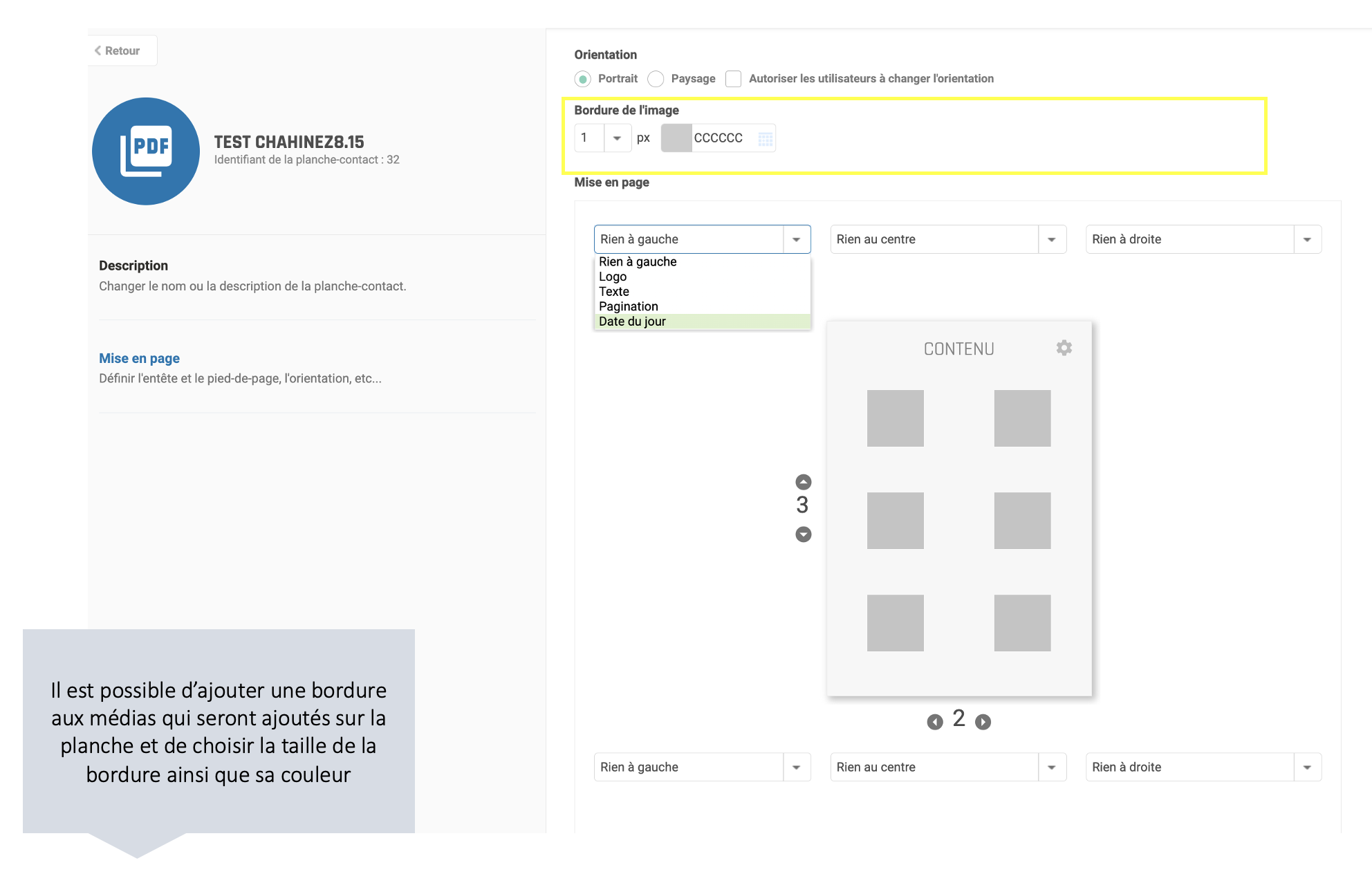The height and width of the screenshot is (874, 1372).
Task: Click the blue PDF contact sheet icon
Action: [146, 151]
